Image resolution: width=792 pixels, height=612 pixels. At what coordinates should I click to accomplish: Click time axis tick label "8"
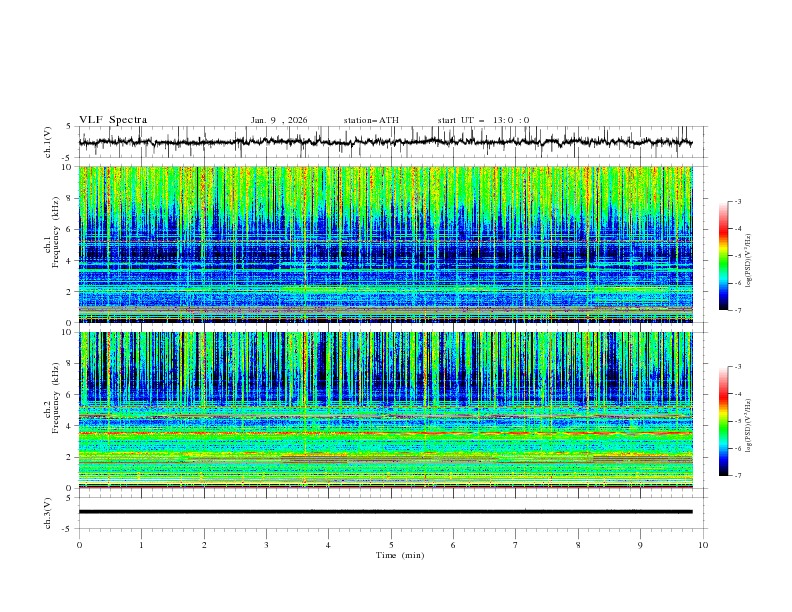point(578,545)
